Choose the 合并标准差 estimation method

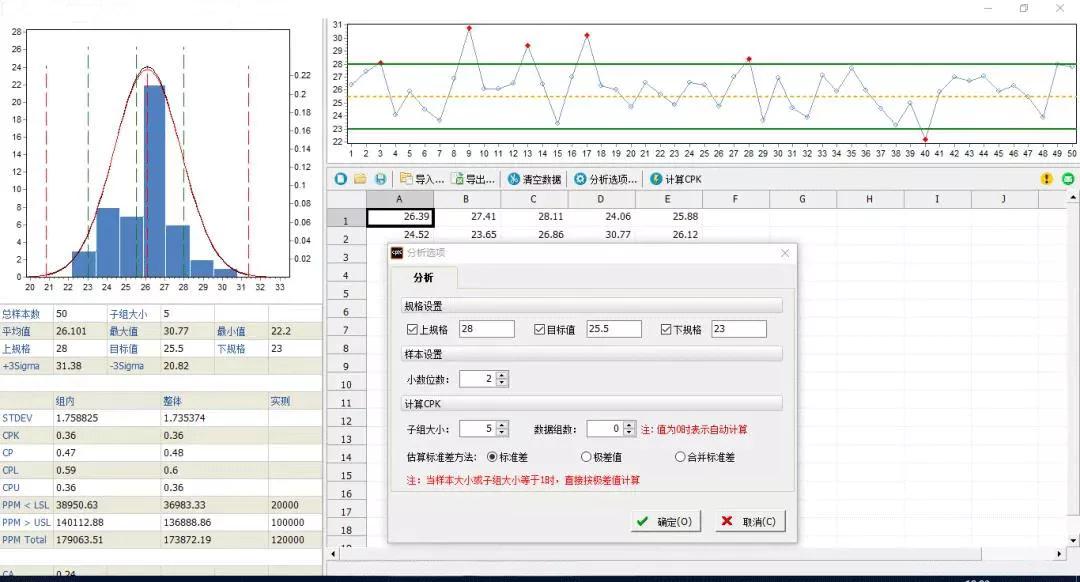681,456
